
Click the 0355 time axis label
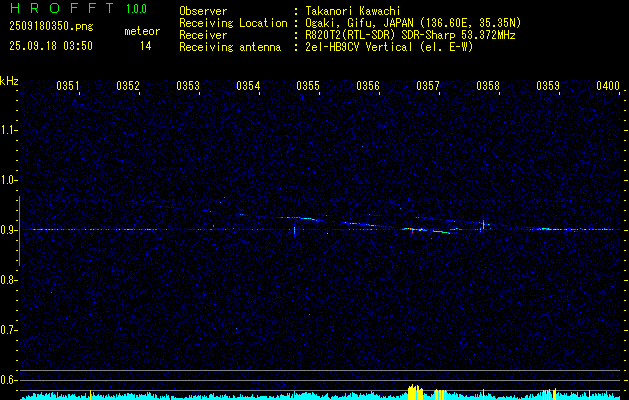click(x=308, y=86)
